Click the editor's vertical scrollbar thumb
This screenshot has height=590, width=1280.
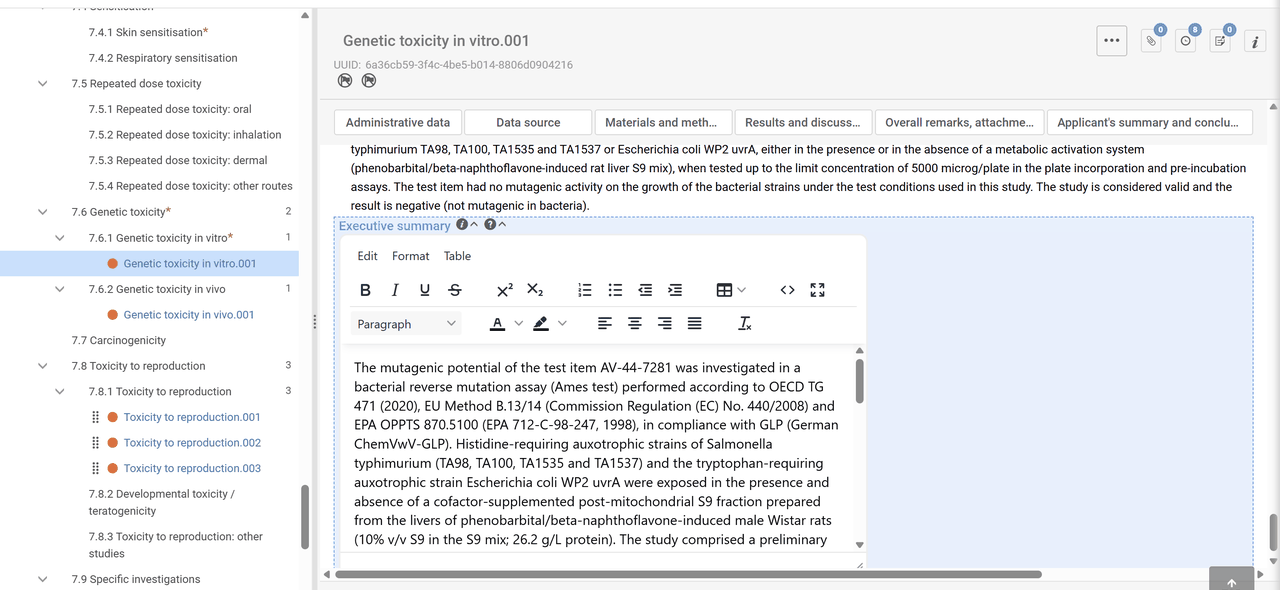click(859, 380)
